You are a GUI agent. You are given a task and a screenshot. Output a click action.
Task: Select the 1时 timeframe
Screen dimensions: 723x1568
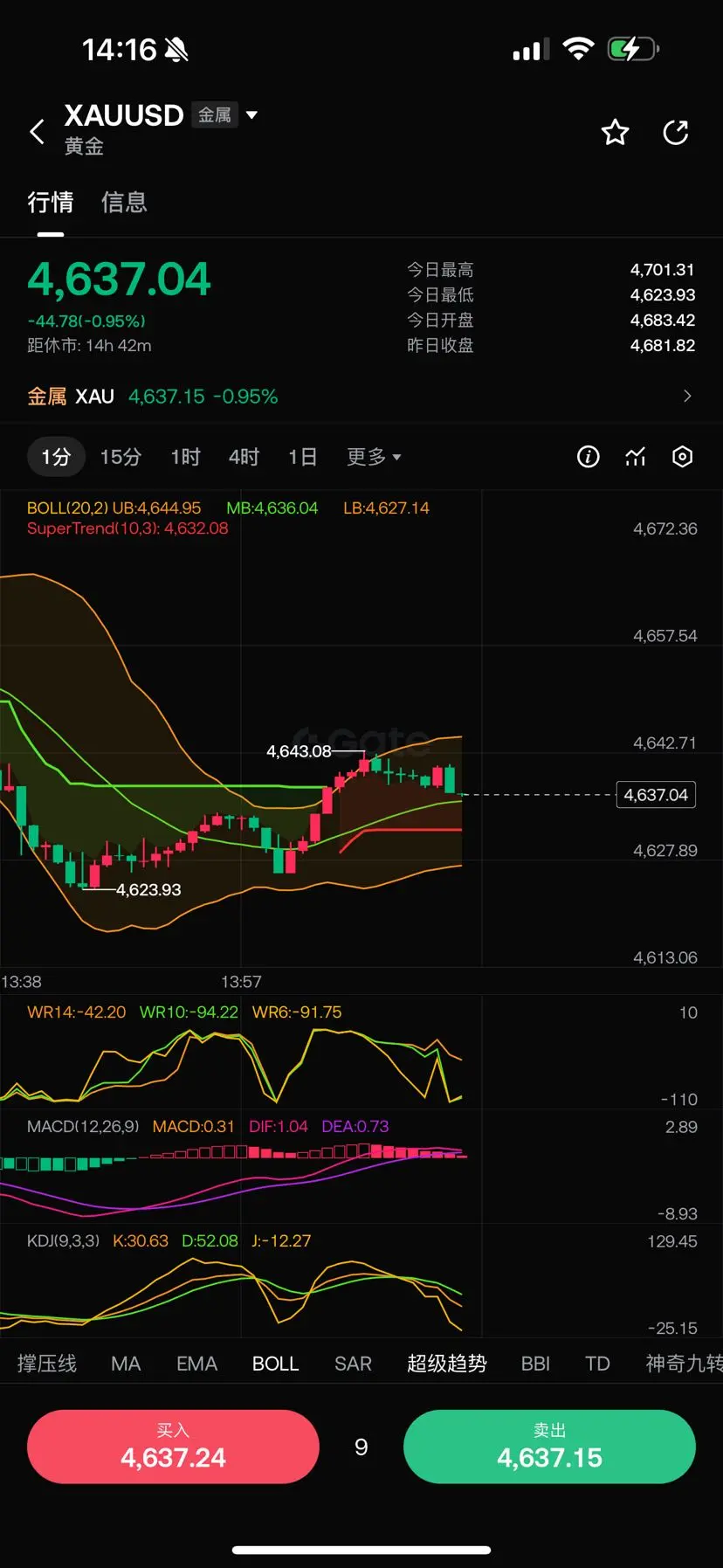[185, 457]
